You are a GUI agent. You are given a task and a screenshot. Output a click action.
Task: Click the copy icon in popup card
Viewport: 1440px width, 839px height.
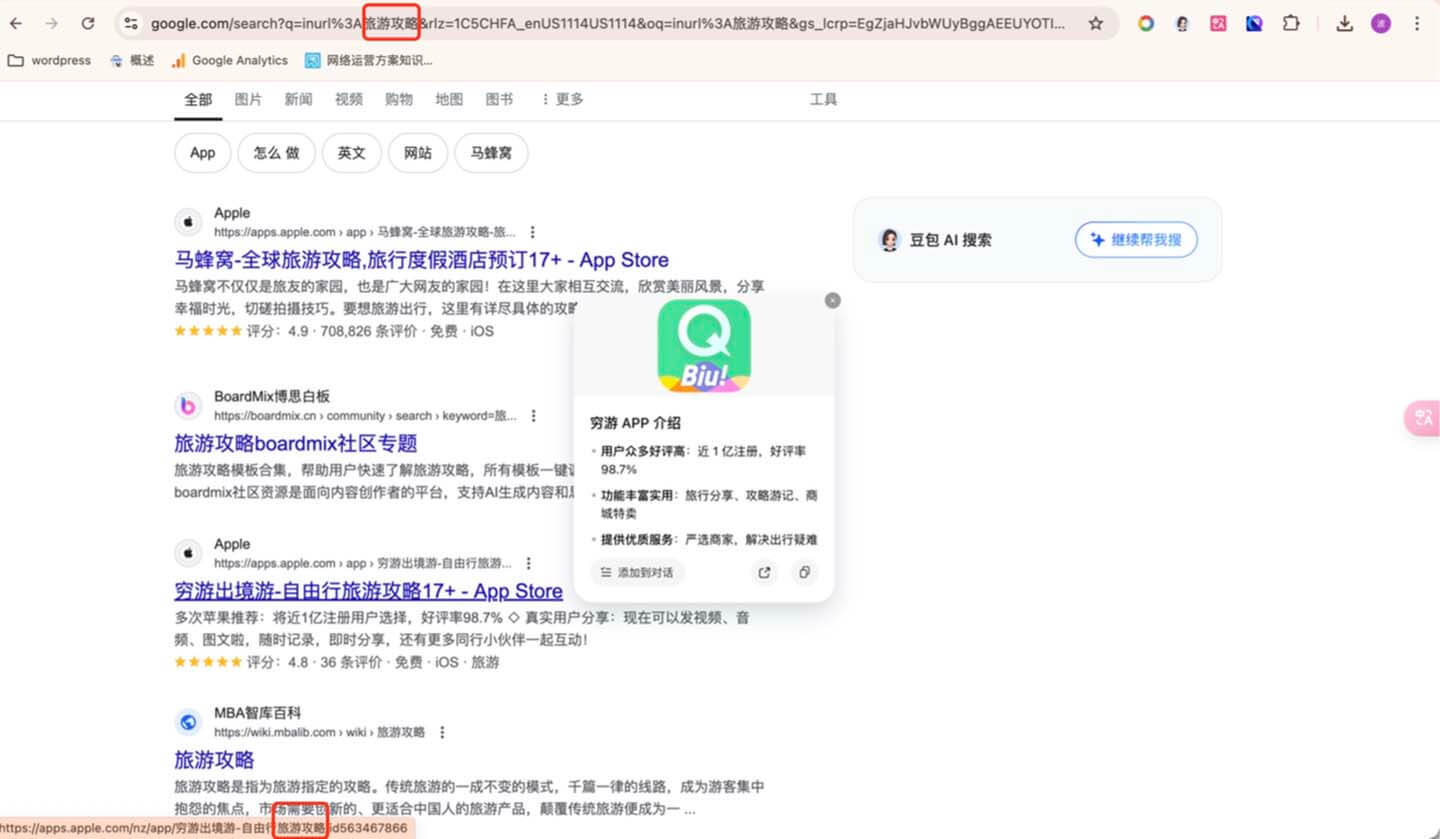click(803, 573)
